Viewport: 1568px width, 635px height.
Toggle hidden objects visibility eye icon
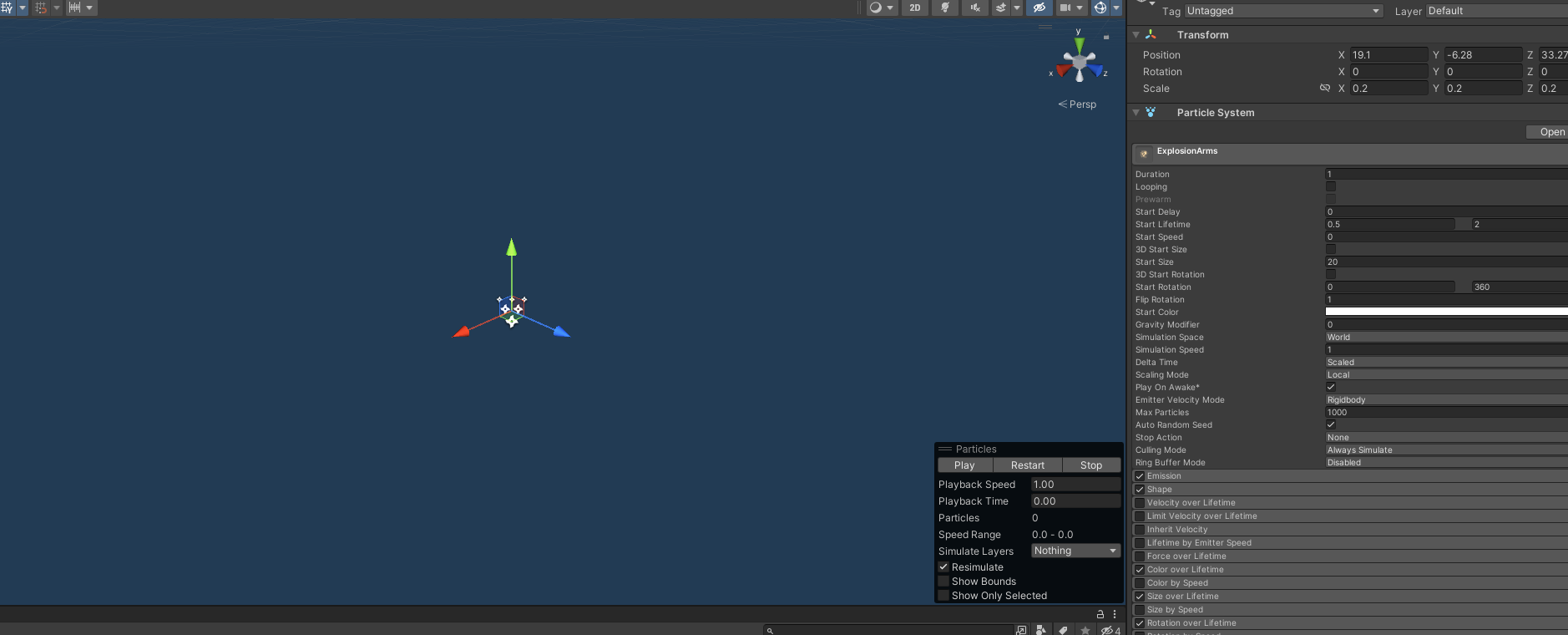coord(1039,8)
